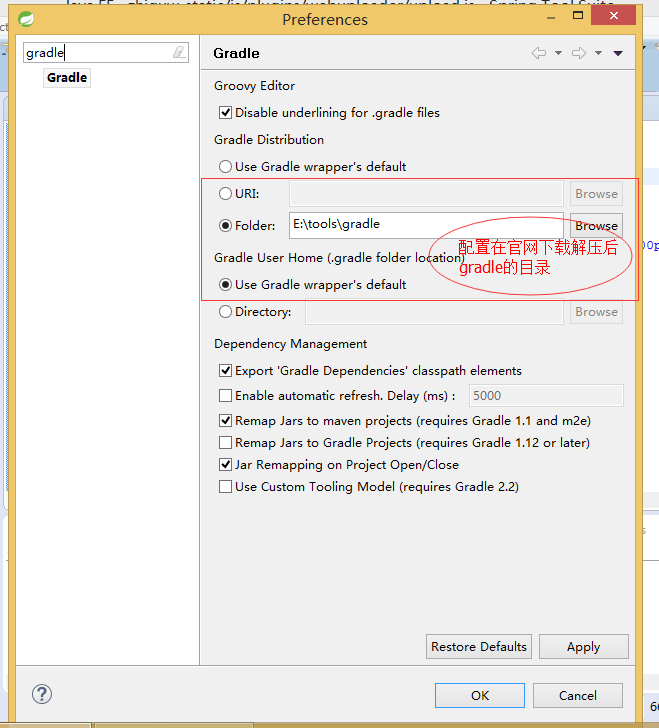Click the gradle filter text field

[106, 52]
